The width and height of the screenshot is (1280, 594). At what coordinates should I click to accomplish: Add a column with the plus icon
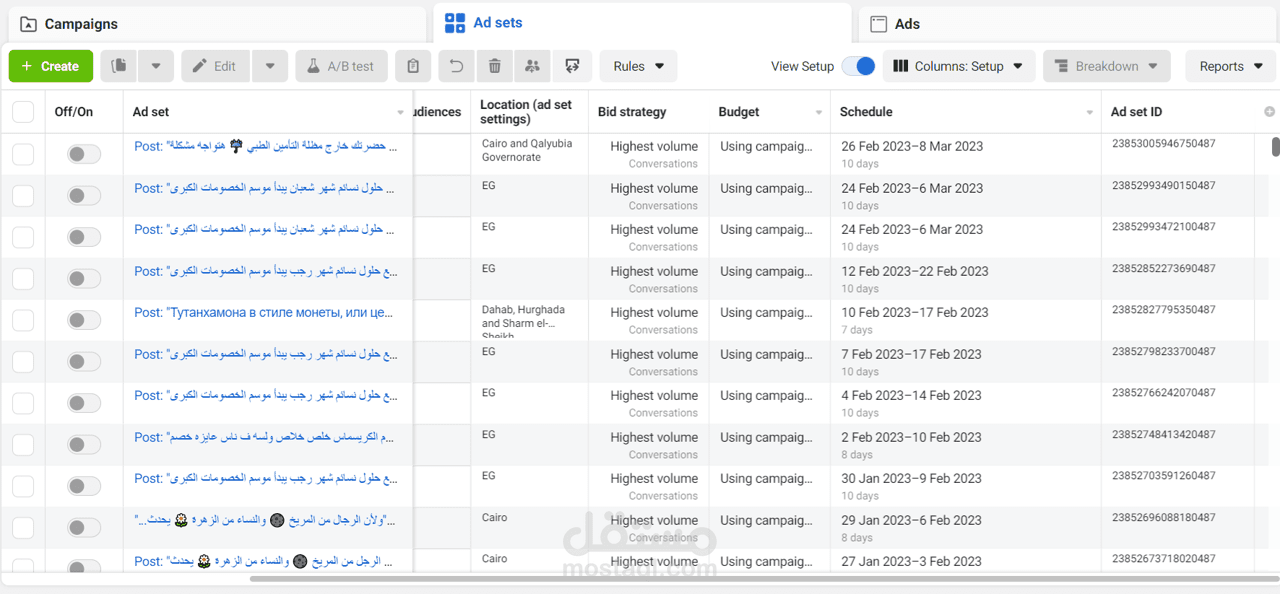click(x=1270, y=112)
